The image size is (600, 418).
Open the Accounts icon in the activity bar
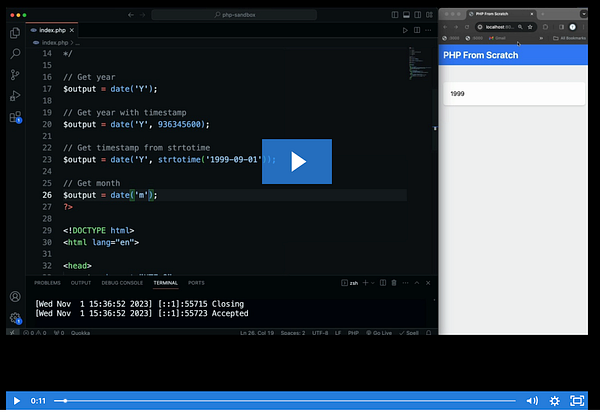pyautogui.click(x=15, y=296)
